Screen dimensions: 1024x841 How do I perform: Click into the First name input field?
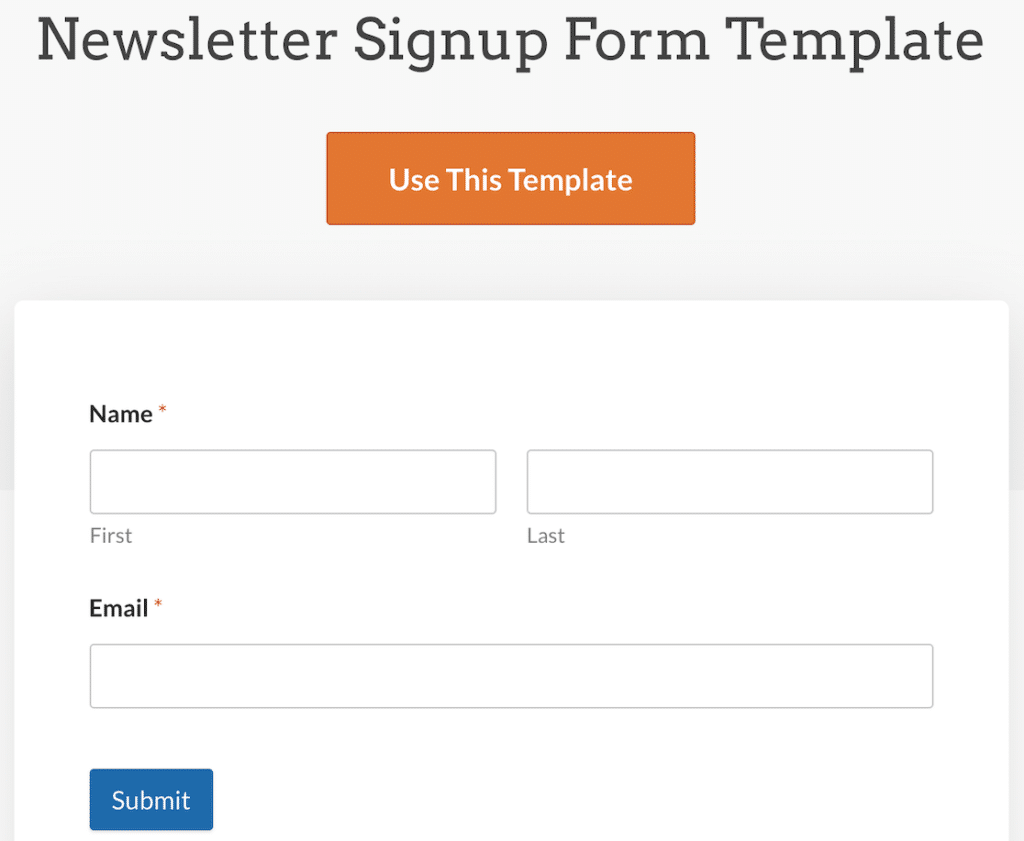292,481
